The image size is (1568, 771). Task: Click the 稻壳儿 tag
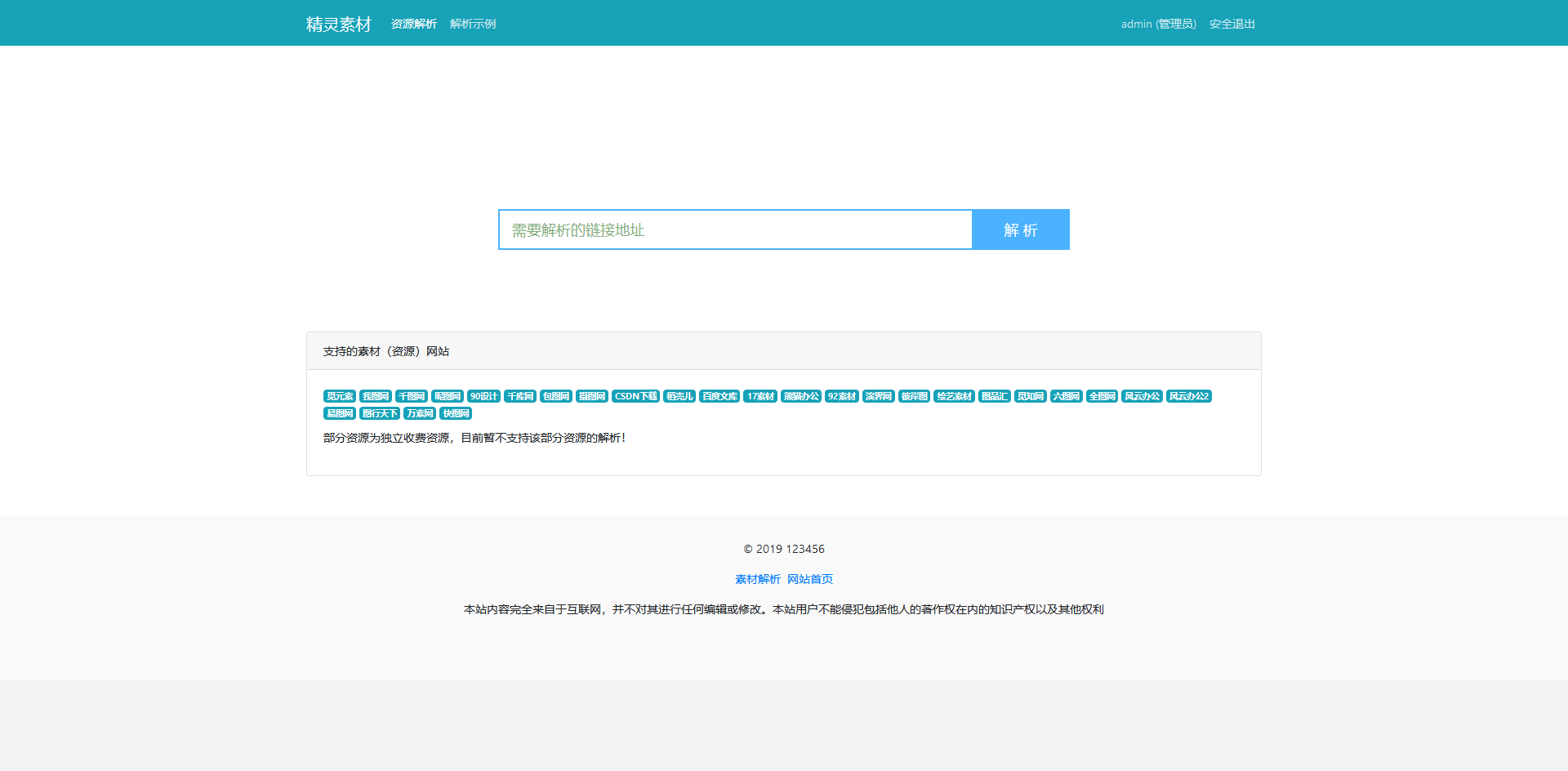click(679, 396)
